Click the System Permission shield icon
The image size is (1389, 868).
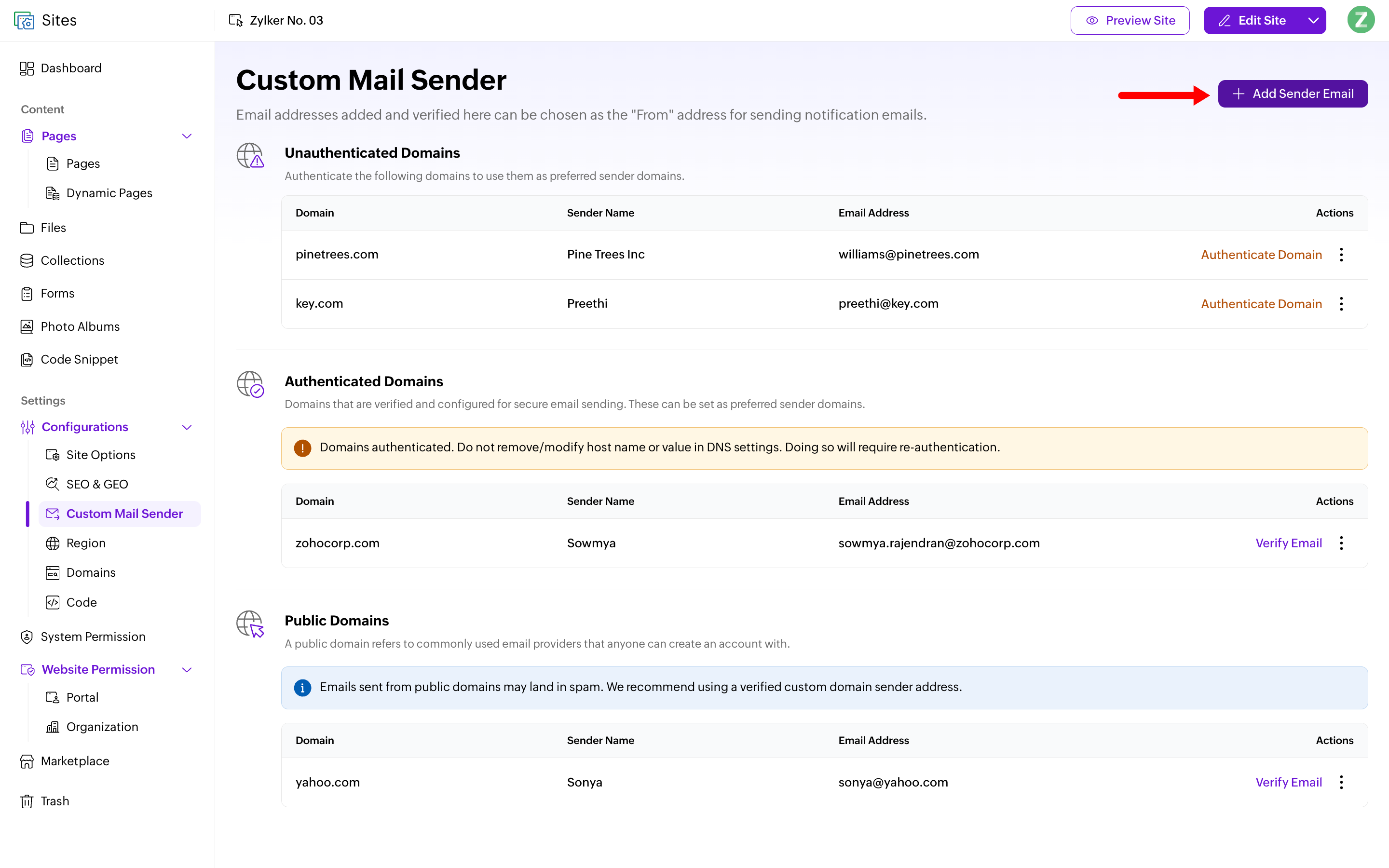(x=27, y=637)
